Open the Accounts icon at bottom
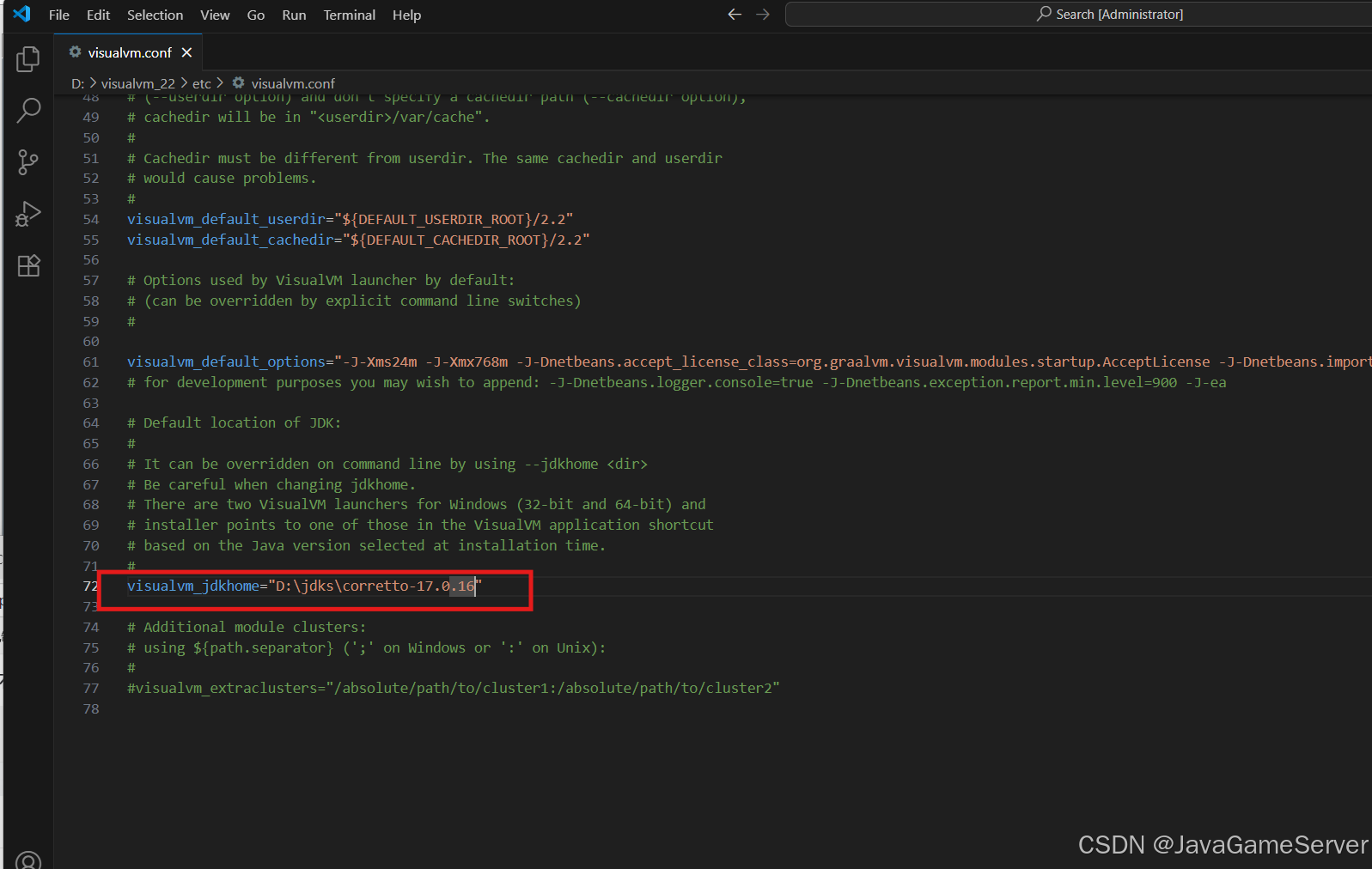Image resolution: width=1372 pixels, height=869 pixels. click(x=28, y=860)
